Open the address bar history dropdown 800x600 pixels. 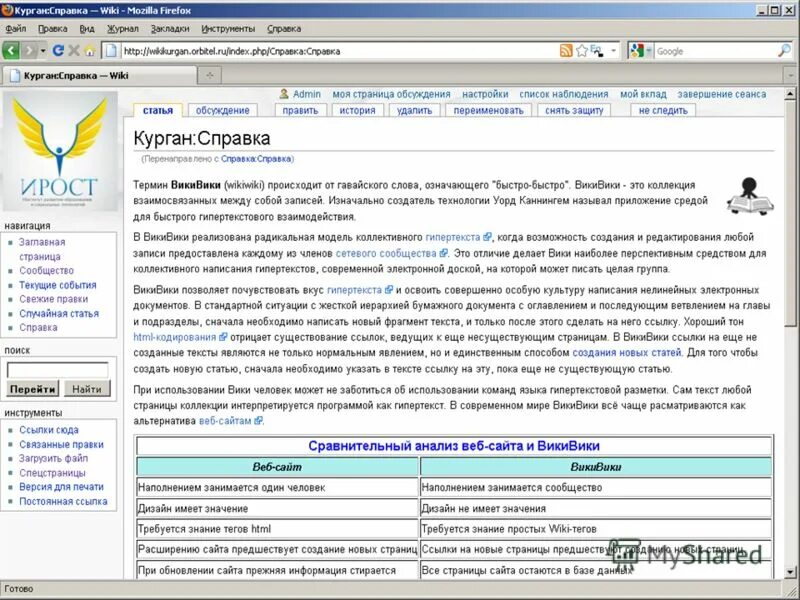click(613, 51)
